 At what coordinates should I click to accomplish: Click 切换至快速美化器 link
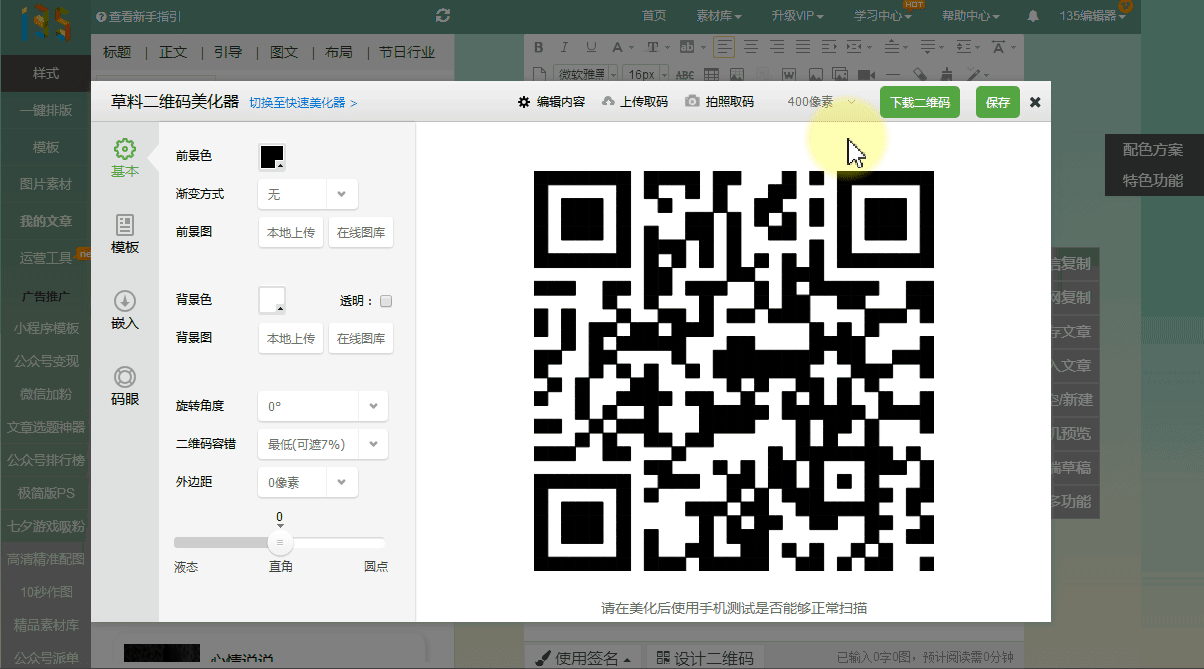(303, 103)
